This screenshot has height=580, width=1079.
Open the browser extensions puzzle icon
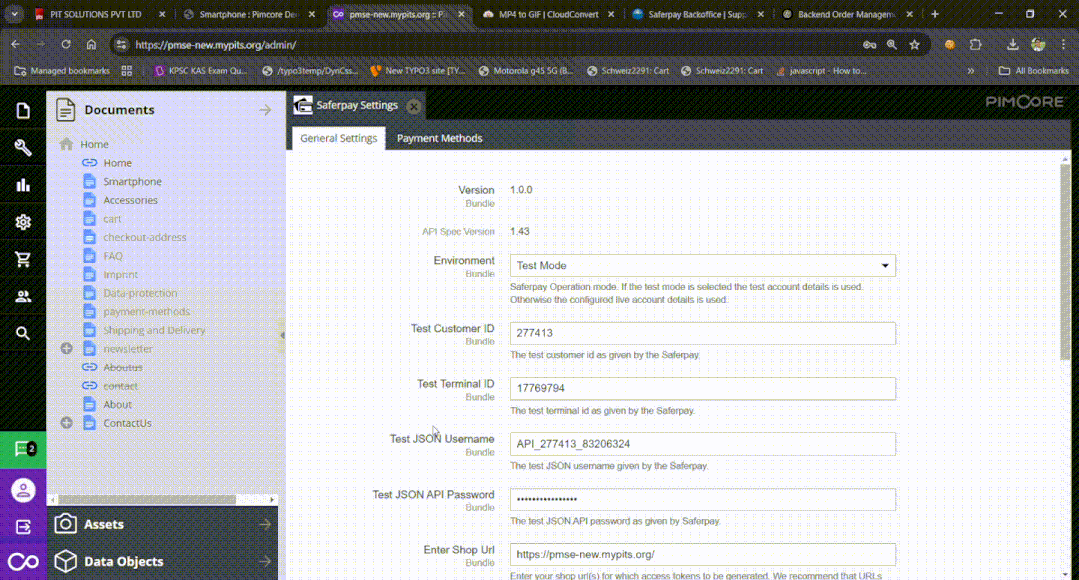click(x=975, y=45)
